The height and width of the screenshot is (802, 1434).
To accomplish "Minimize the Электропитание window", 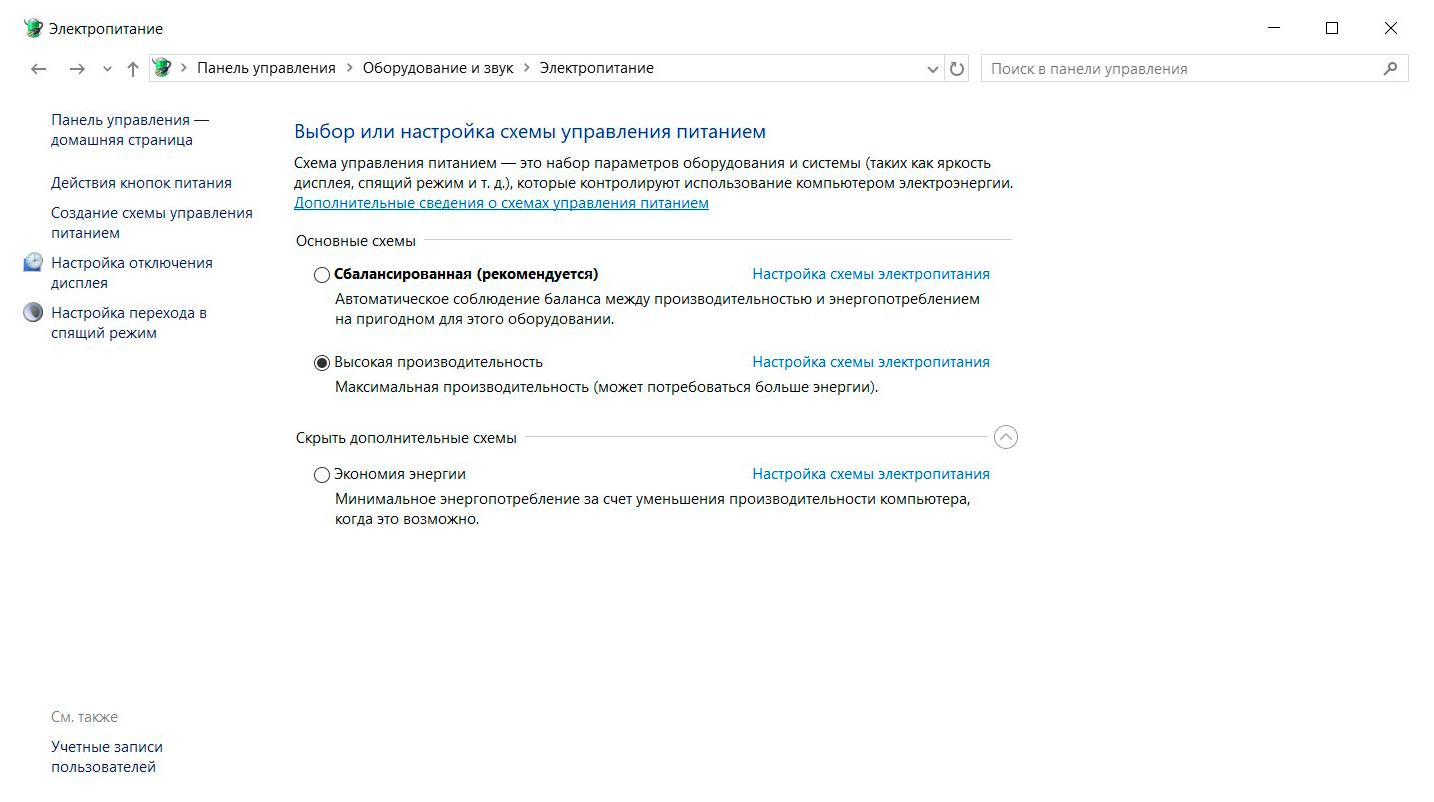I will click(x=1274, y=28).
